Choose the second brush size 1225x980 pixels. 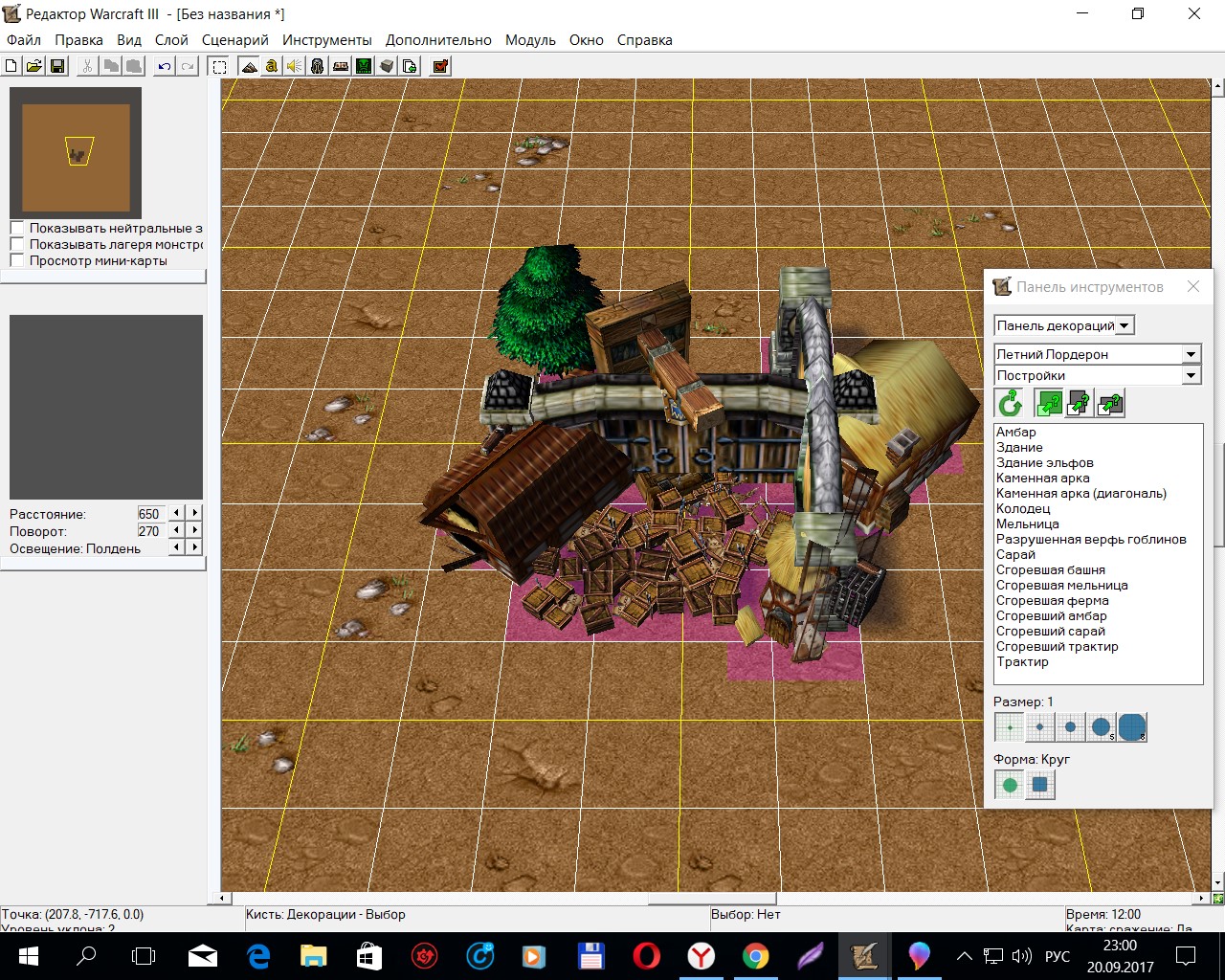(x=1040, y=727)
